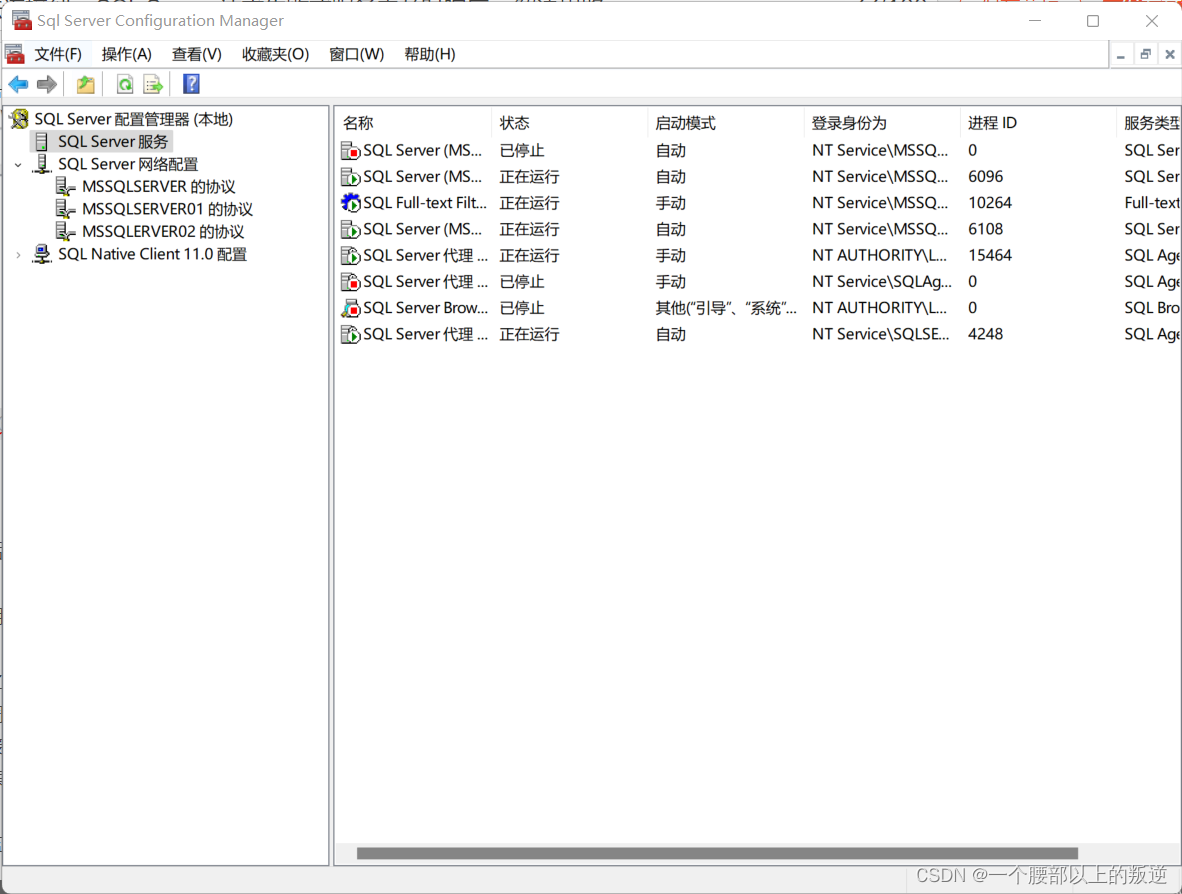Expand the SQL Native Client 11.0 配置 node
The height and width of the screenshot is (894, 1182).
point(18,255)
